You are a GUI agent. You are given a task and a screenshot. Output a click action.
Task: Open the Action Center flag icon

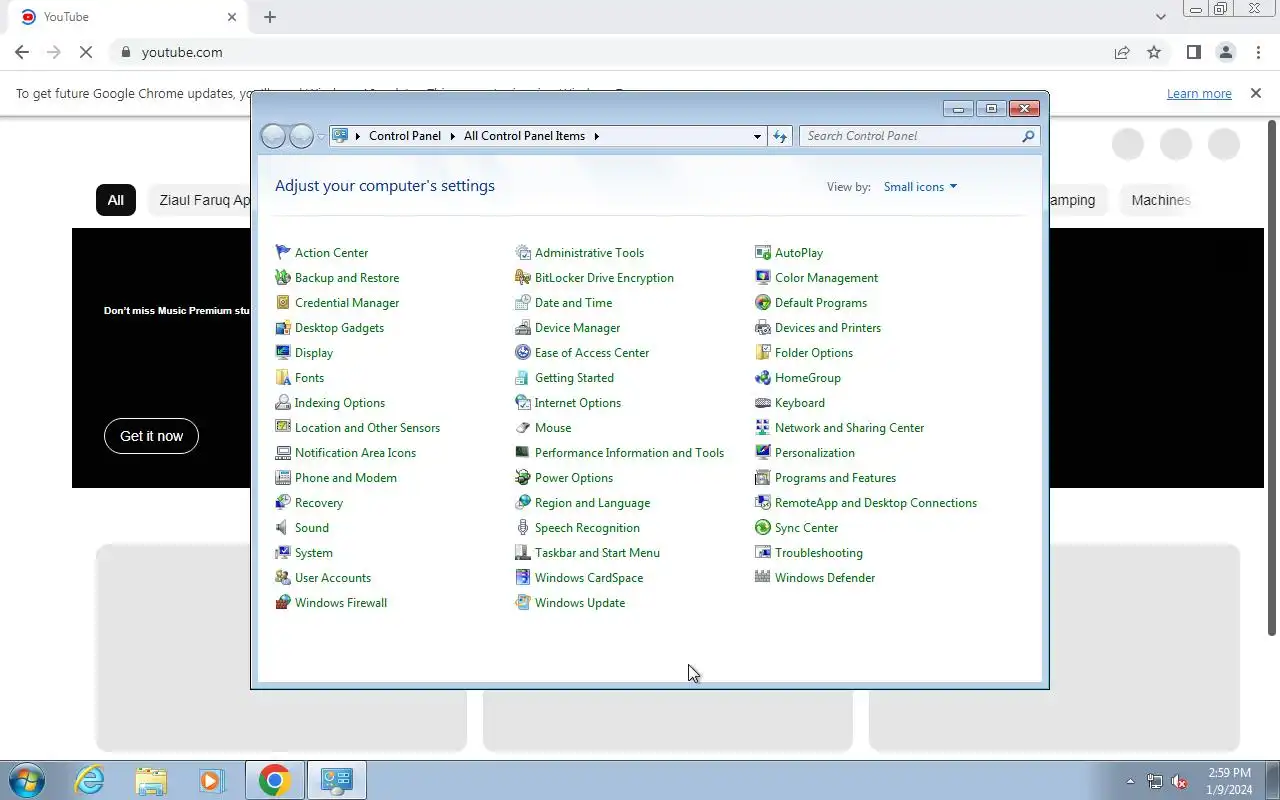pyautogui.click(x=283, y=253)
